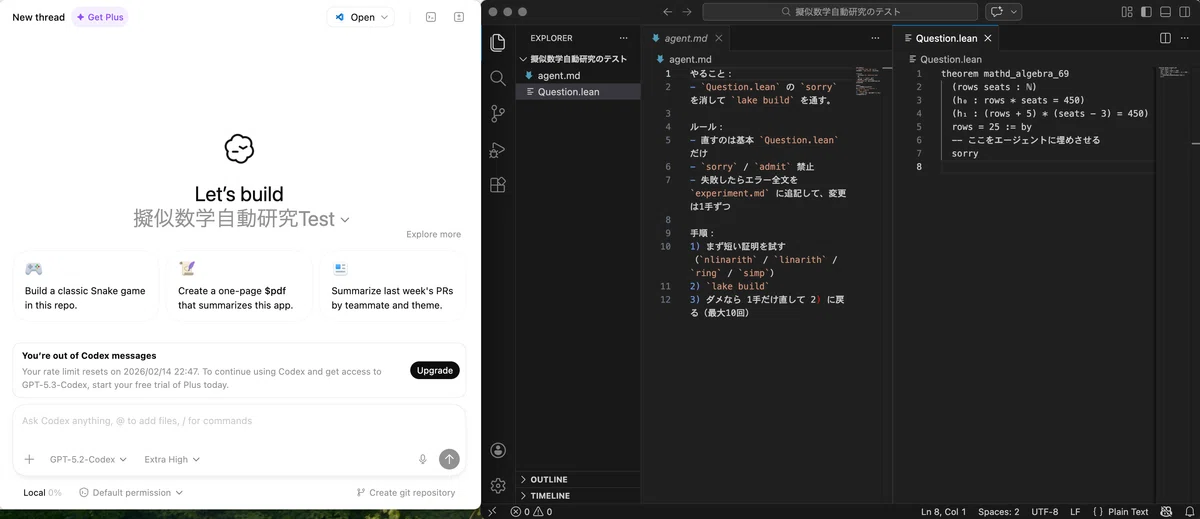Viewport: 1200px width, 519px height.
Task: Go back with the navigation left arrow
Action: (668, 12)
